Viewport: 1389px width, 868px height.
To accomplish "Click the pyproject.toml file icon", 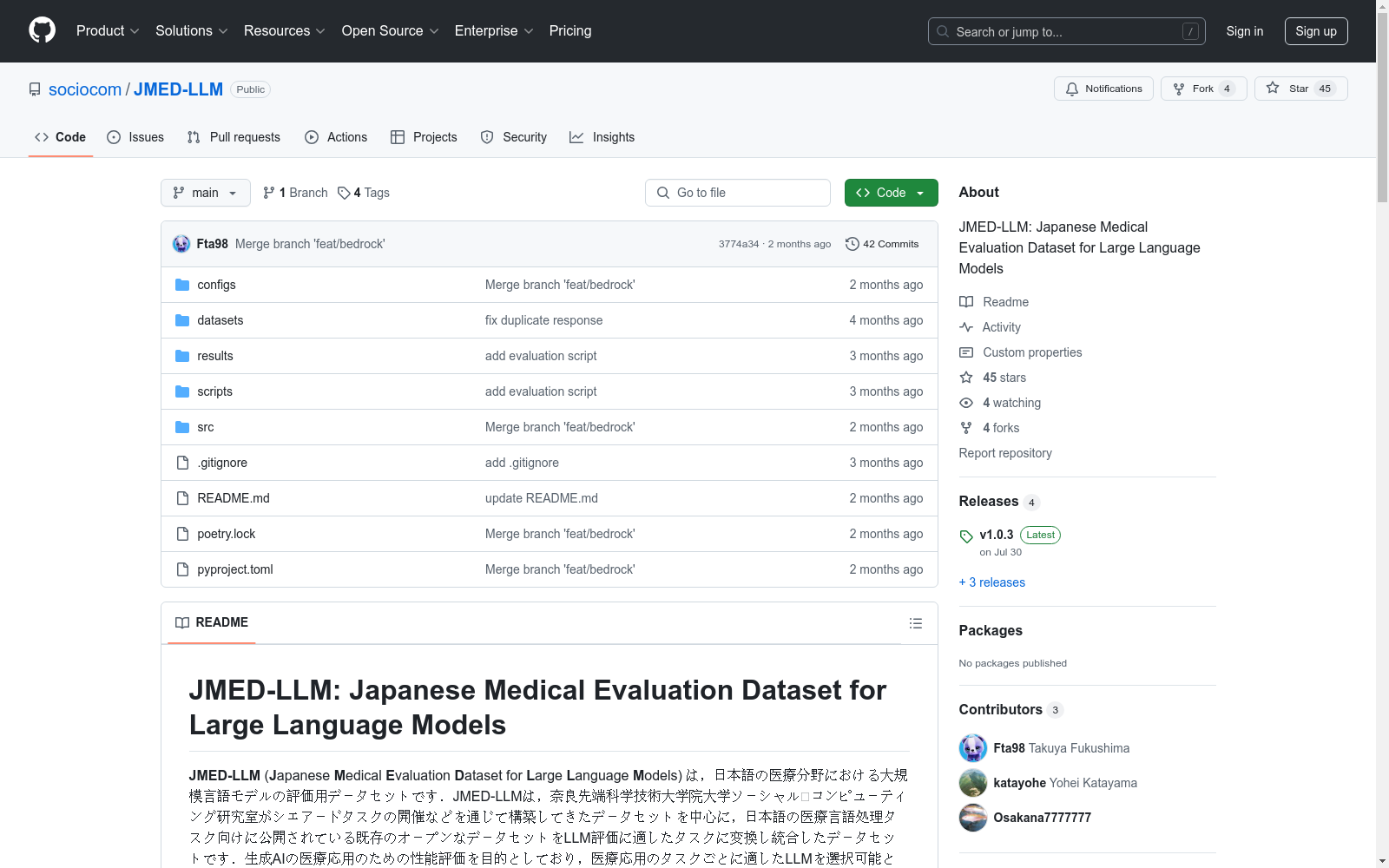I will [182, 569].
